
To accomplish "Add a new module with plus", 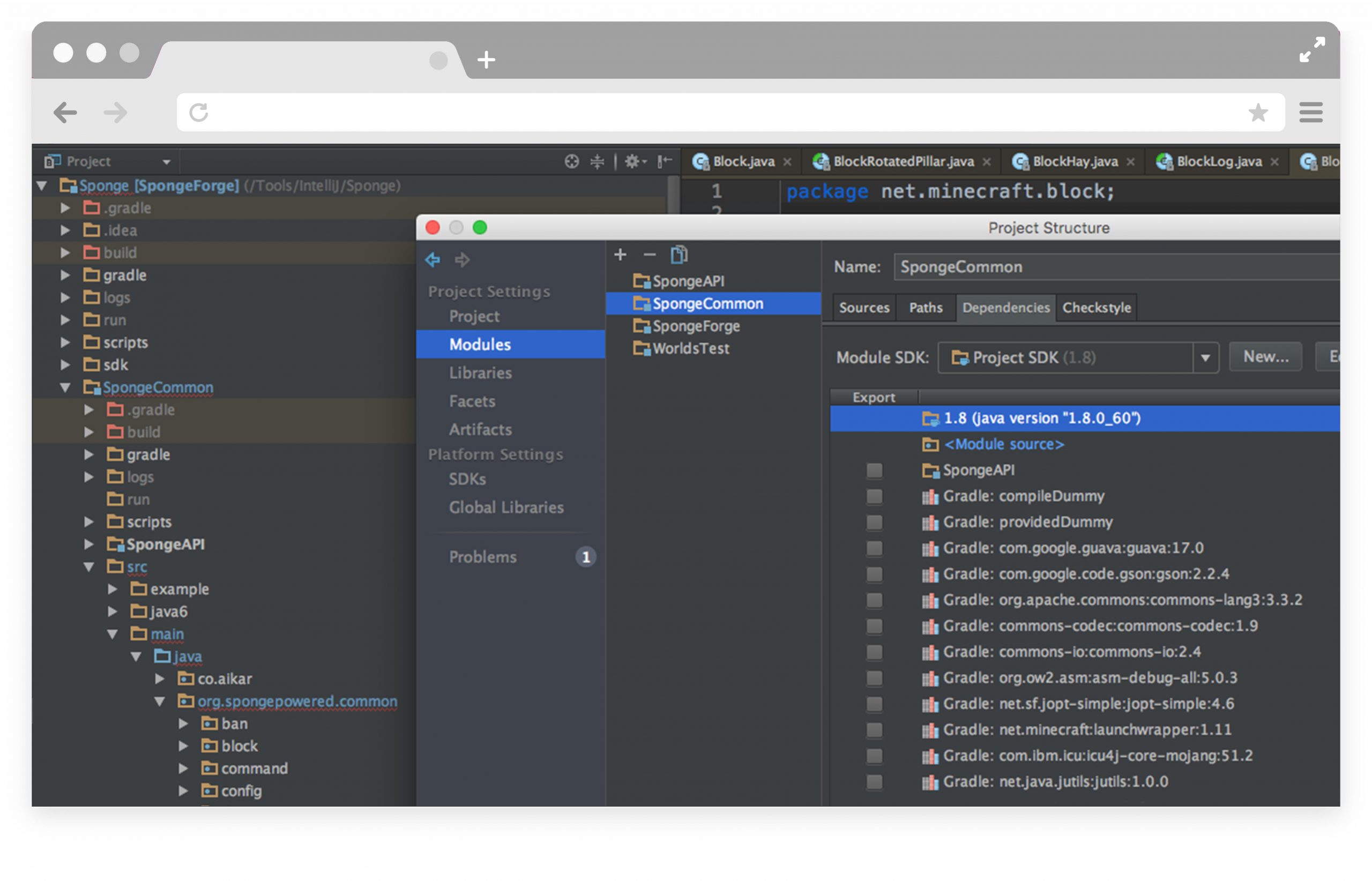I will 620,255.
